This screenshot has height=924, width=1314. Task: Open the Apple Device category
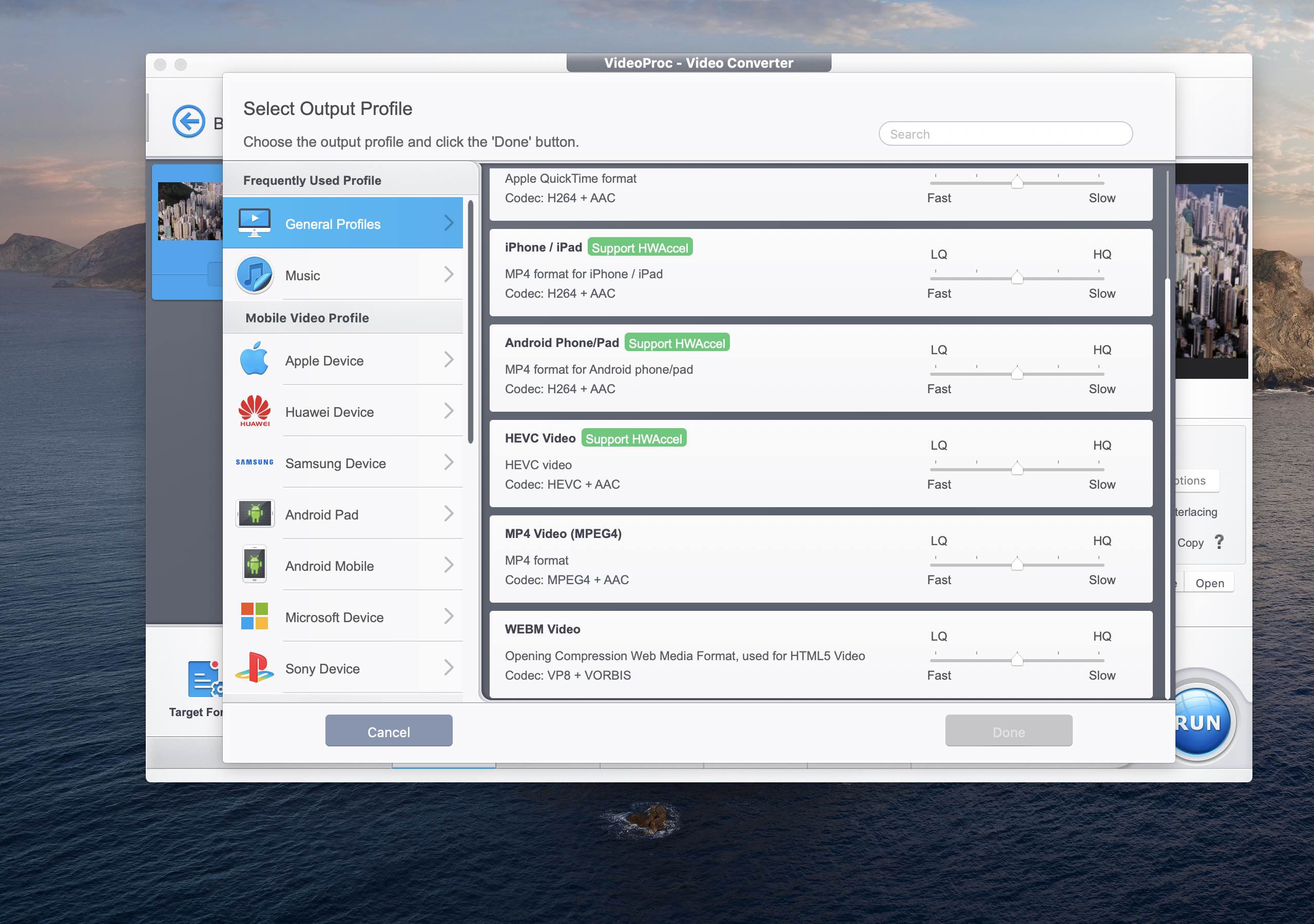click(343, 359)
